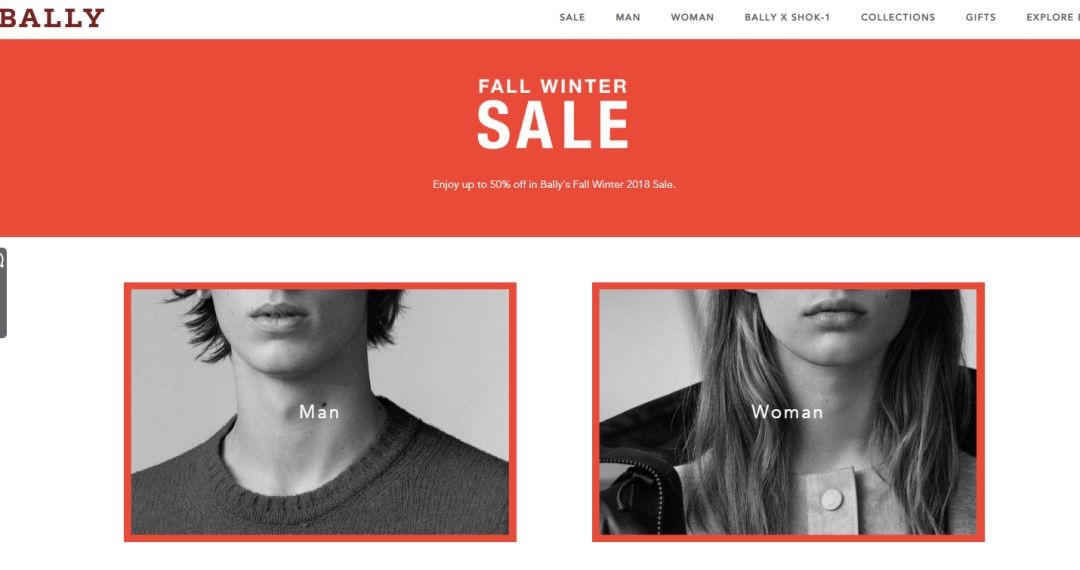Go to BALLY X SHOK-1 page
The image size is (1080, 570).
[x=787, y=17]
